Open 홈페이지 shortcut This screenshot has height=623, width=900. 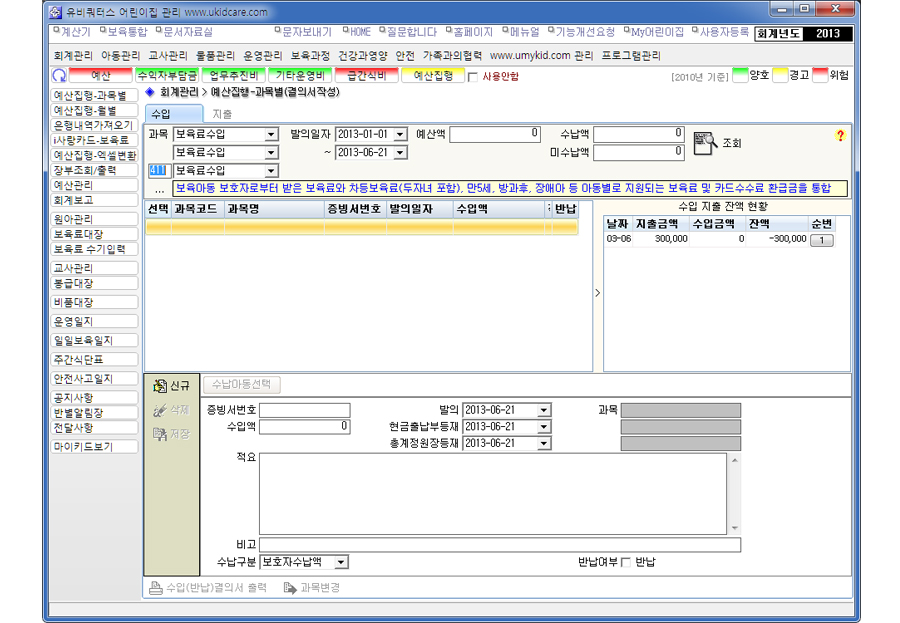click(x=469, y=32)
